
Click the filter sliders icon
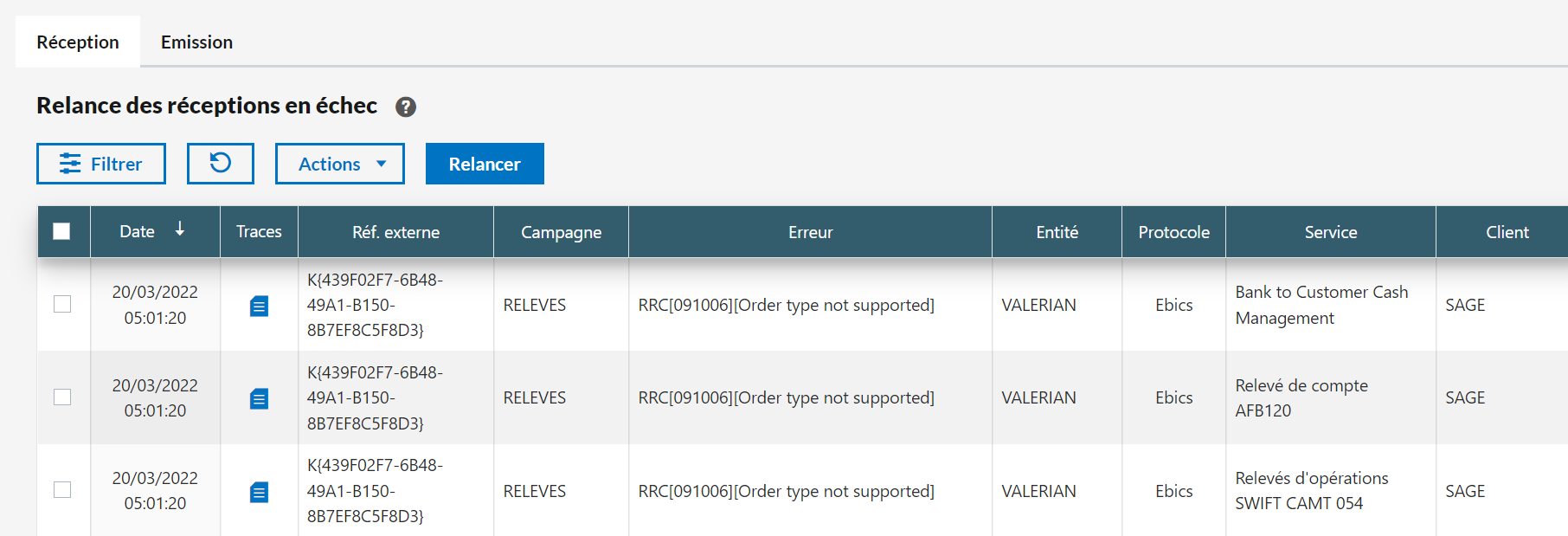pos(70,164)
